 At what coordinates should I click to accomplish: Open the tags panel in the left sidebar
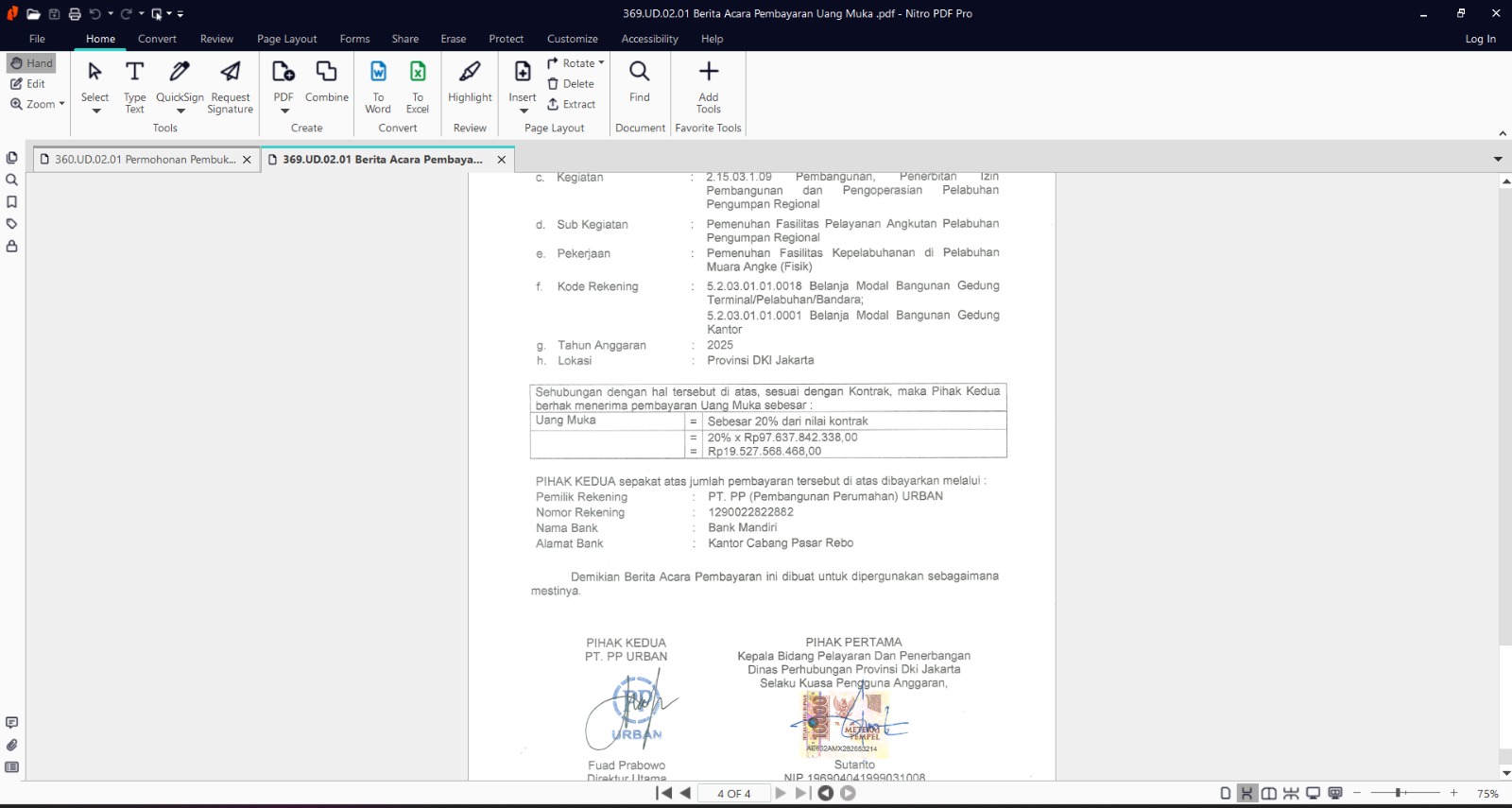(x=12, y=224)
